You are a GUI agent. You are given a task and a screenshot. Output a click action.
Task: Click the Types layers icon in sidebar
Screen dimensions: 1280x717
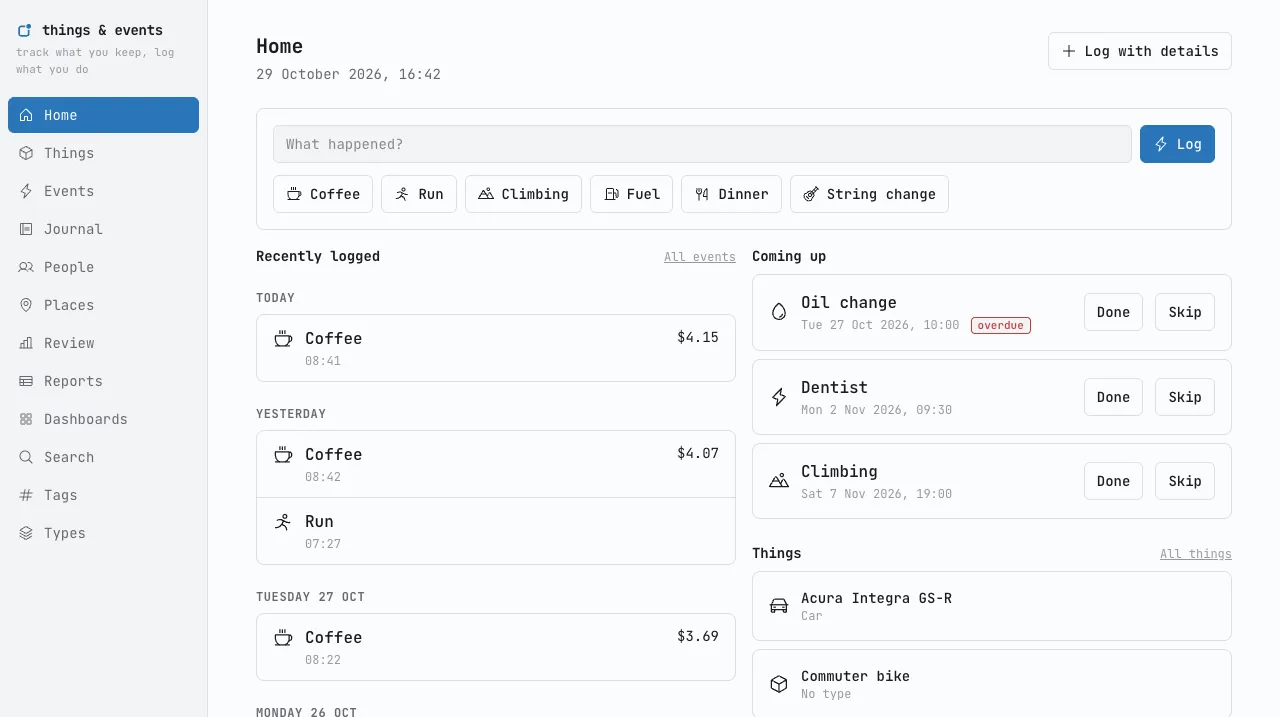(x=26, y=533)
